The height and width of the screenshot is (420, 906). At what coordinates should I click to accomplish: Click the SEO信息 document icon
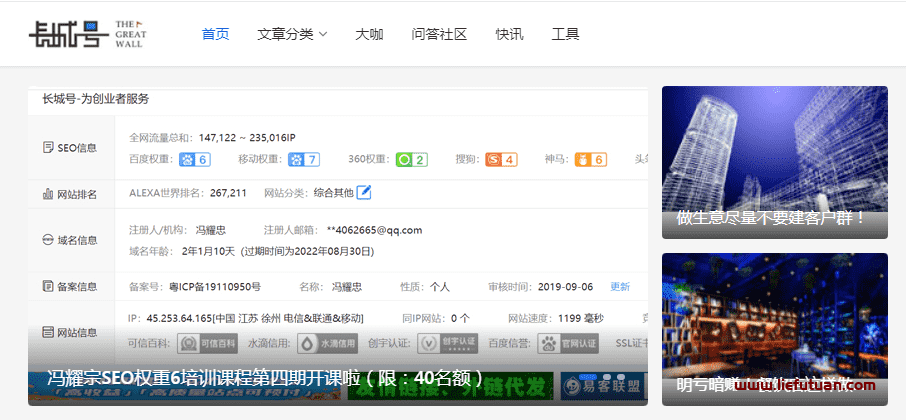tap(49, 147)
